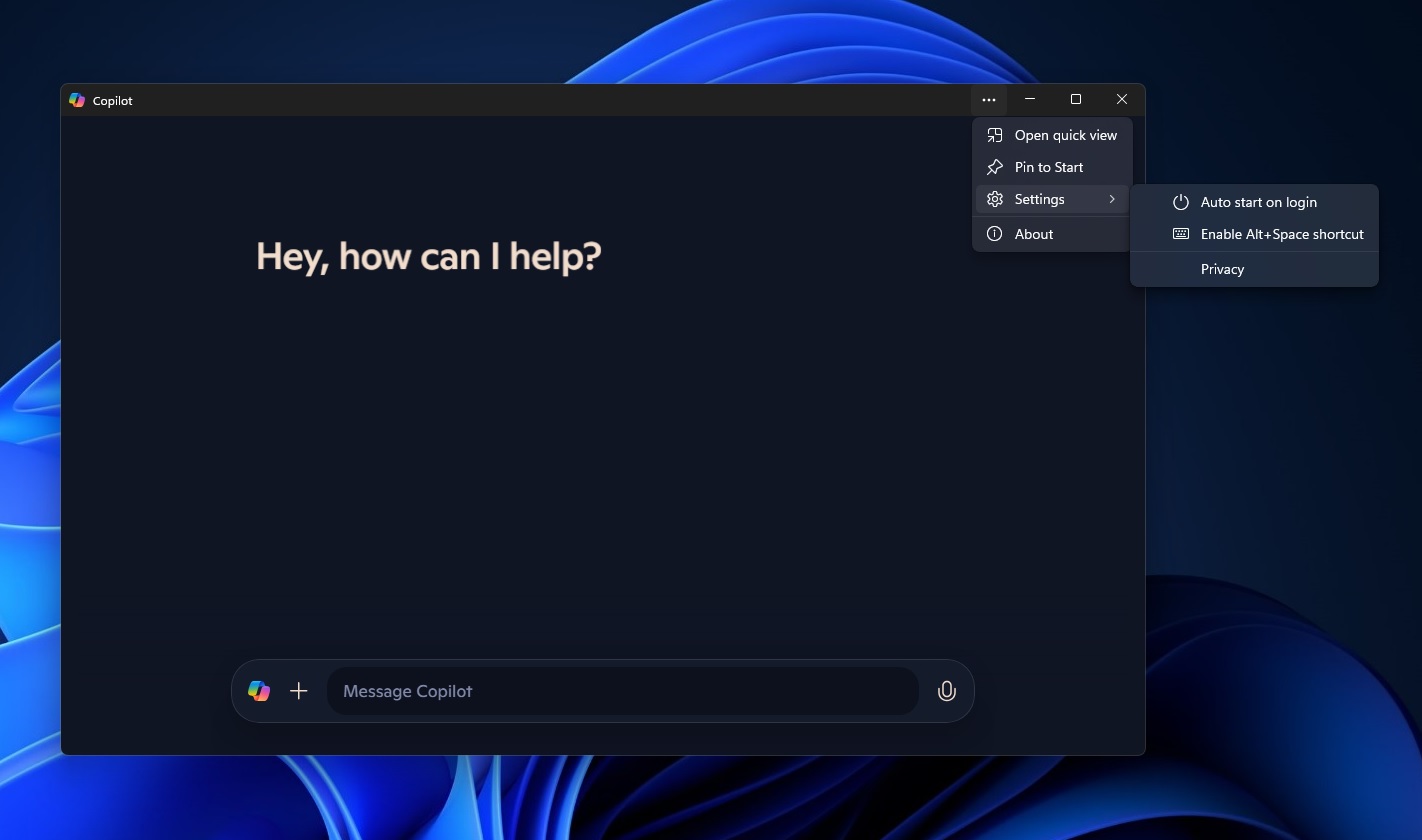Viewport: 1422px width, 840px height.
Task: Click the info icon next to About
Action: tap(994, 234)
